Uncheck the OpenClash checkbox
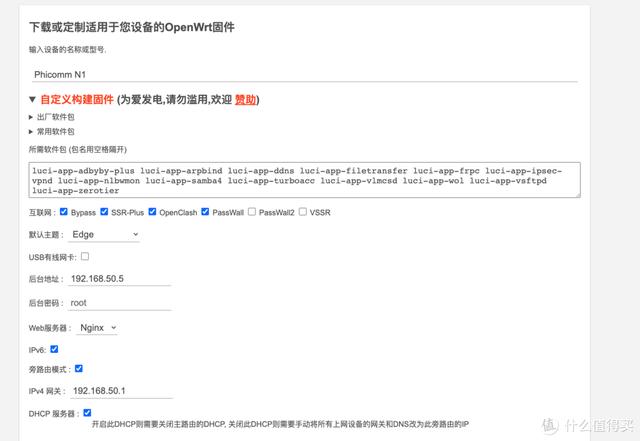This screenshot has height=441, width=640. coord(152,212)
